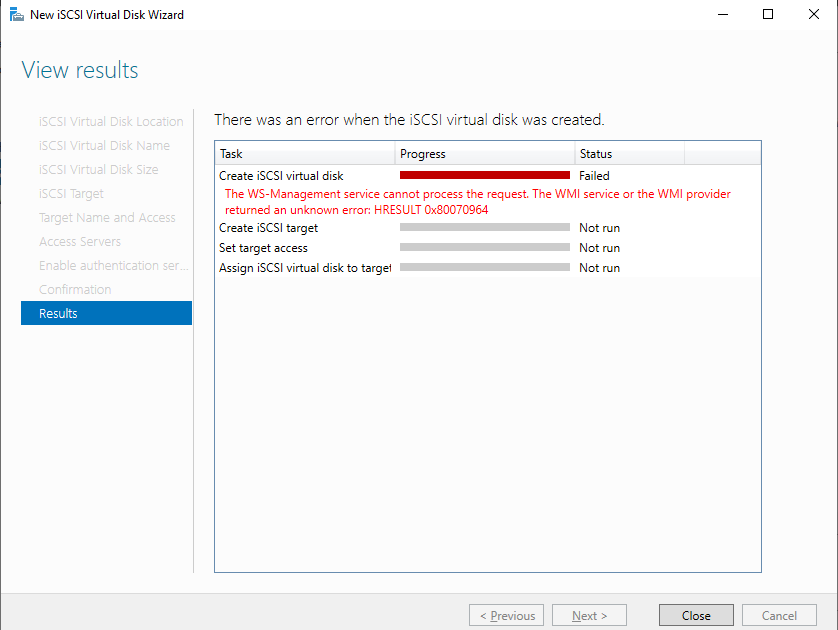Click the Target Name and Access step
Screen dimensions: 838x630
(107, 217)
